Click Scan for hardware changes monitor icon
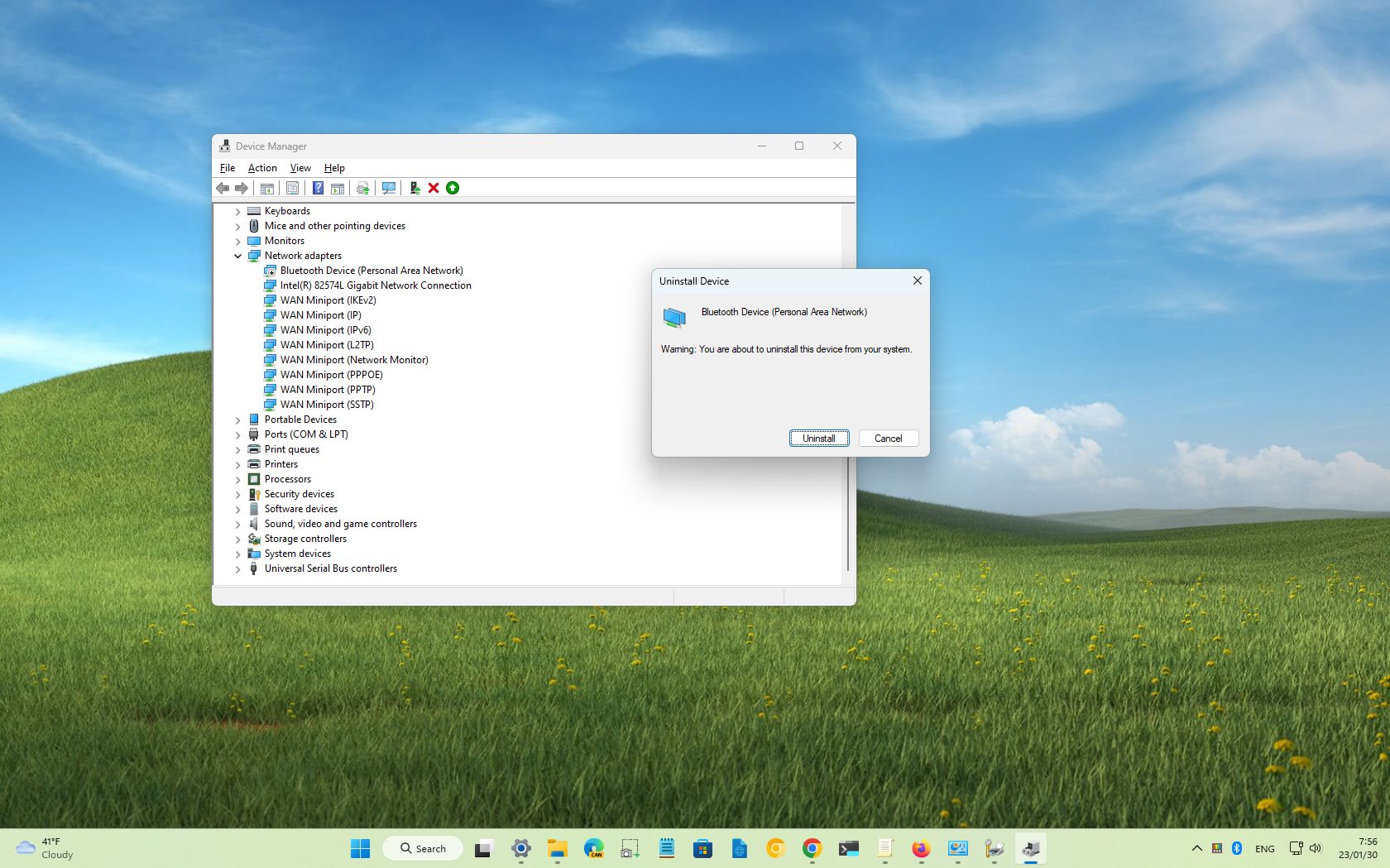Image resolution: width=1390 pixels, height=868 pixels. [x=389, y=188]
